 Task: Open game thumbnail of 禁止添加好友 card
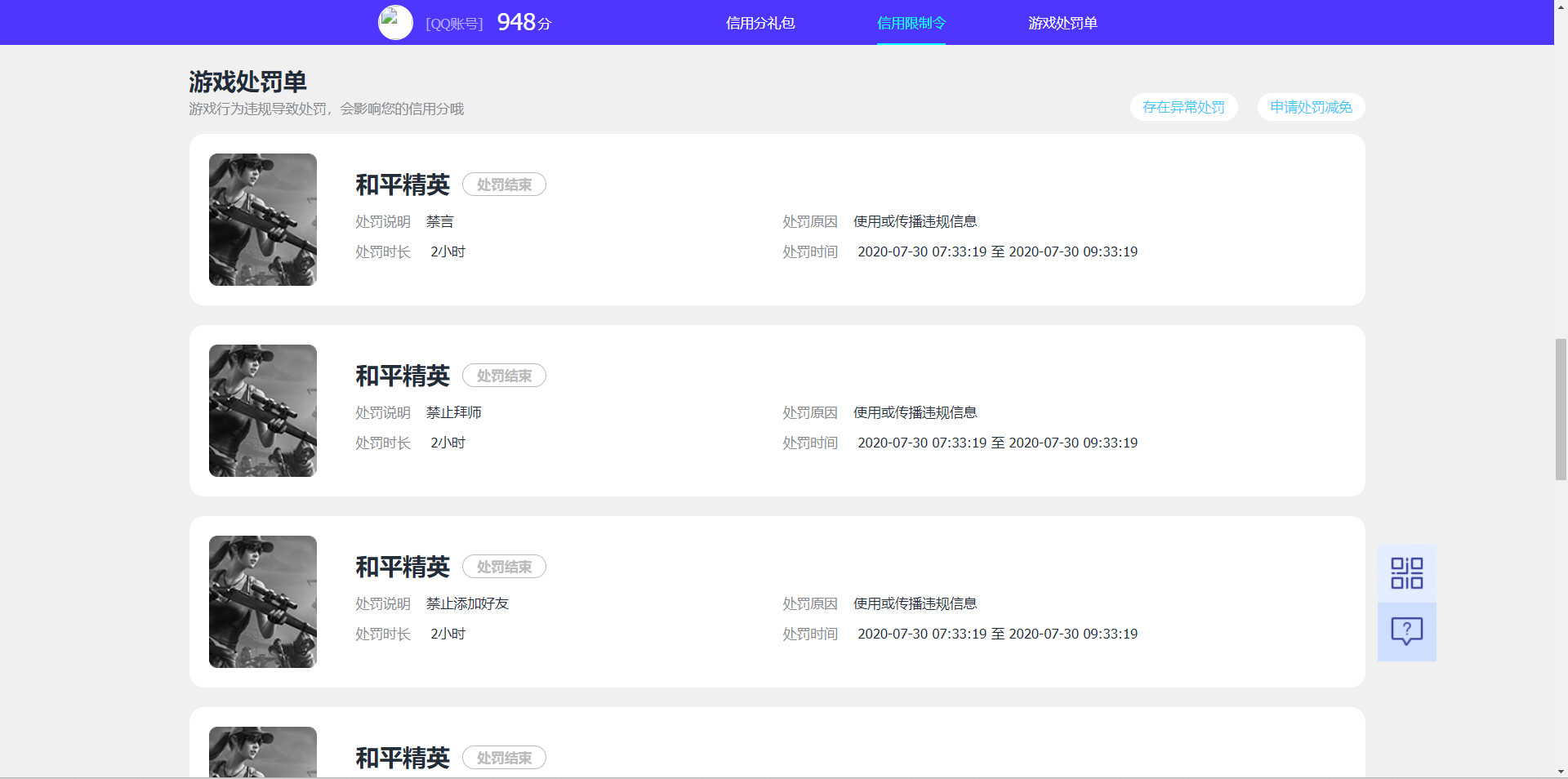point(263,602)
